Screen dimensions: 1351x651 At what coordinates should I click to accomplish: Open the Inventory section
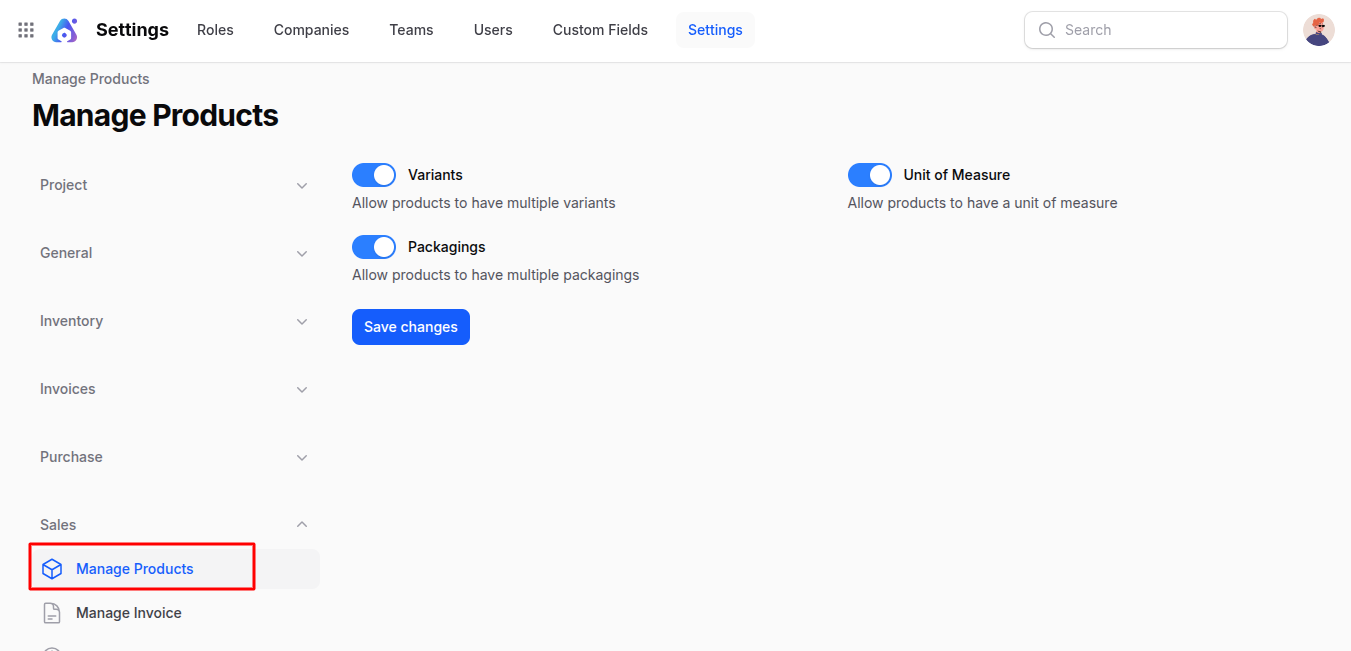pyautogui.click(x=302, y=321)
